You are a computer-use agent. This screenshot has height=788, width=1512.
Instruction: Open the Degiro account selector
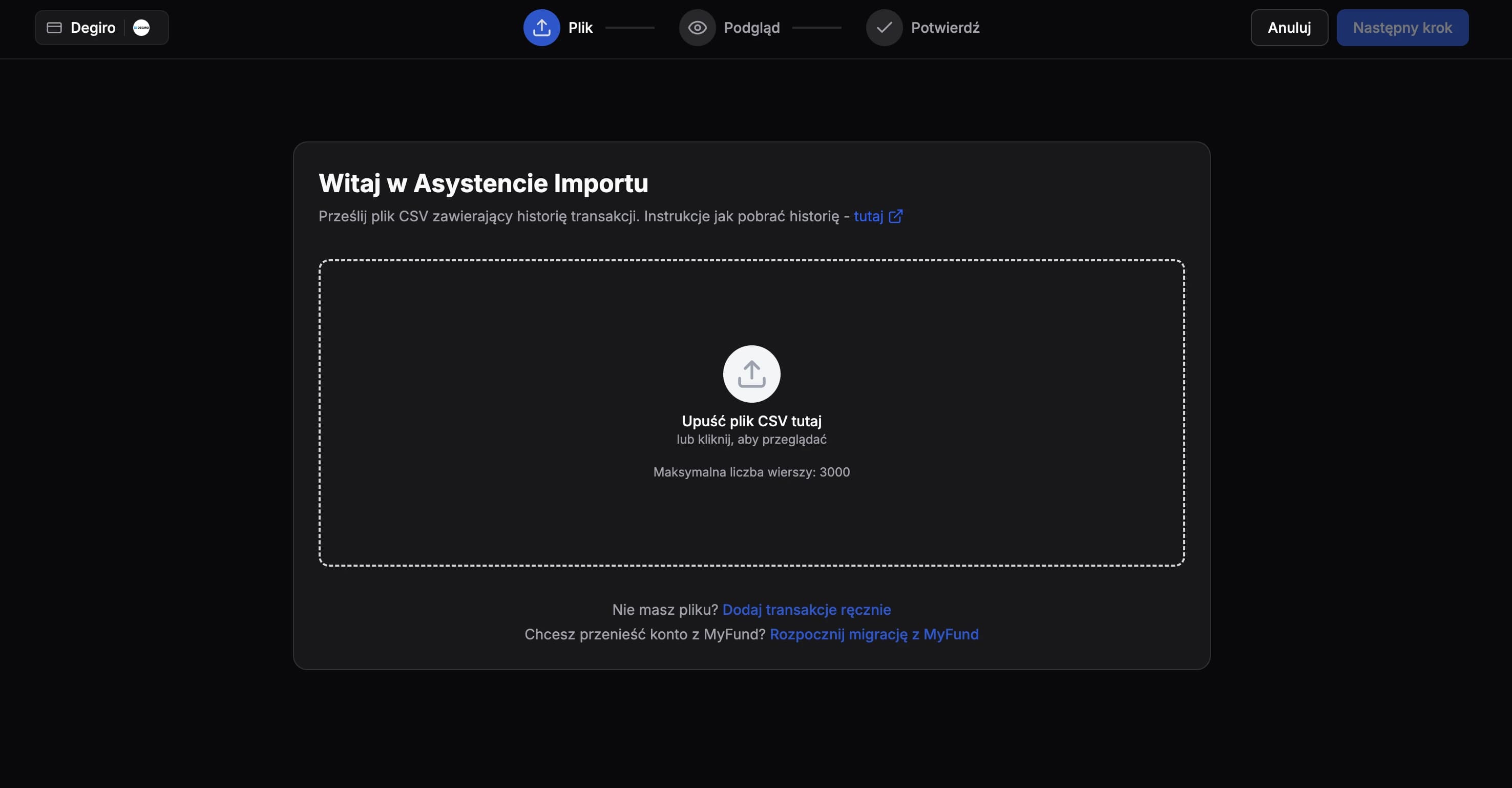[x=93, y=28]
